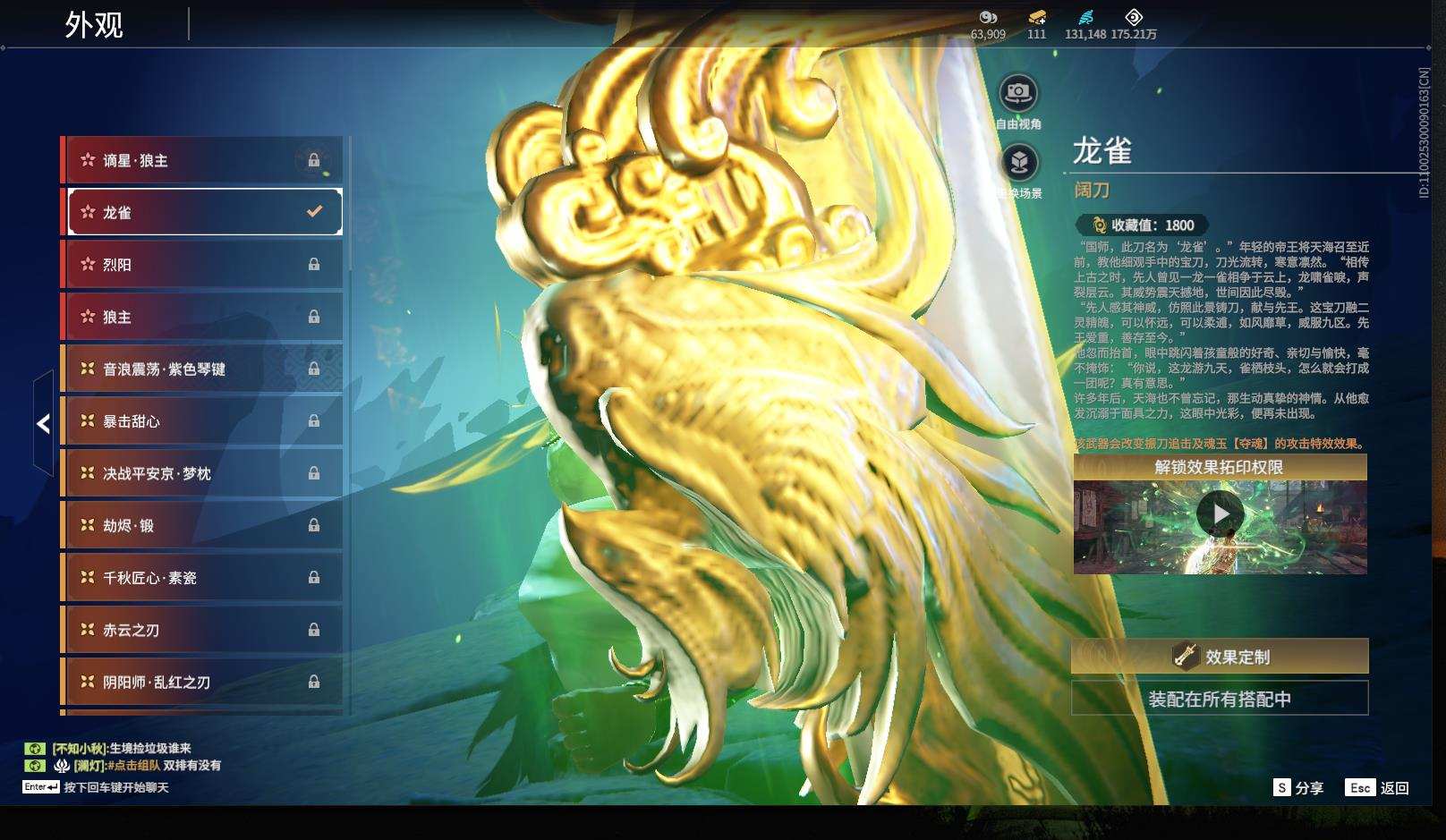Click lock icon on 千秋匠心·素瓷 row
Screen dimensions: 1446x840
click(314, 577)
